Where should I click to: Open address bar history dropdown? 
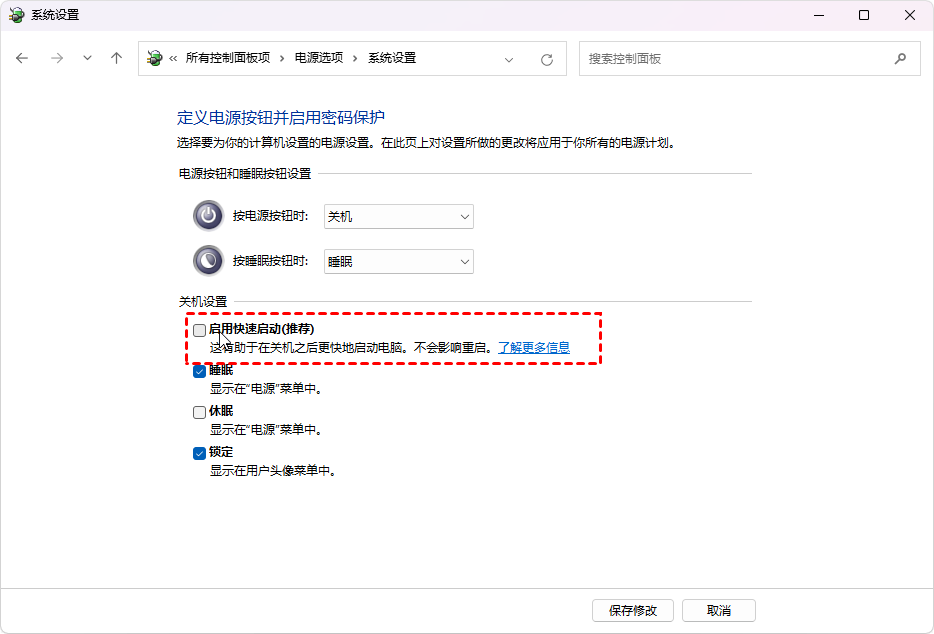tap(511, 59)
